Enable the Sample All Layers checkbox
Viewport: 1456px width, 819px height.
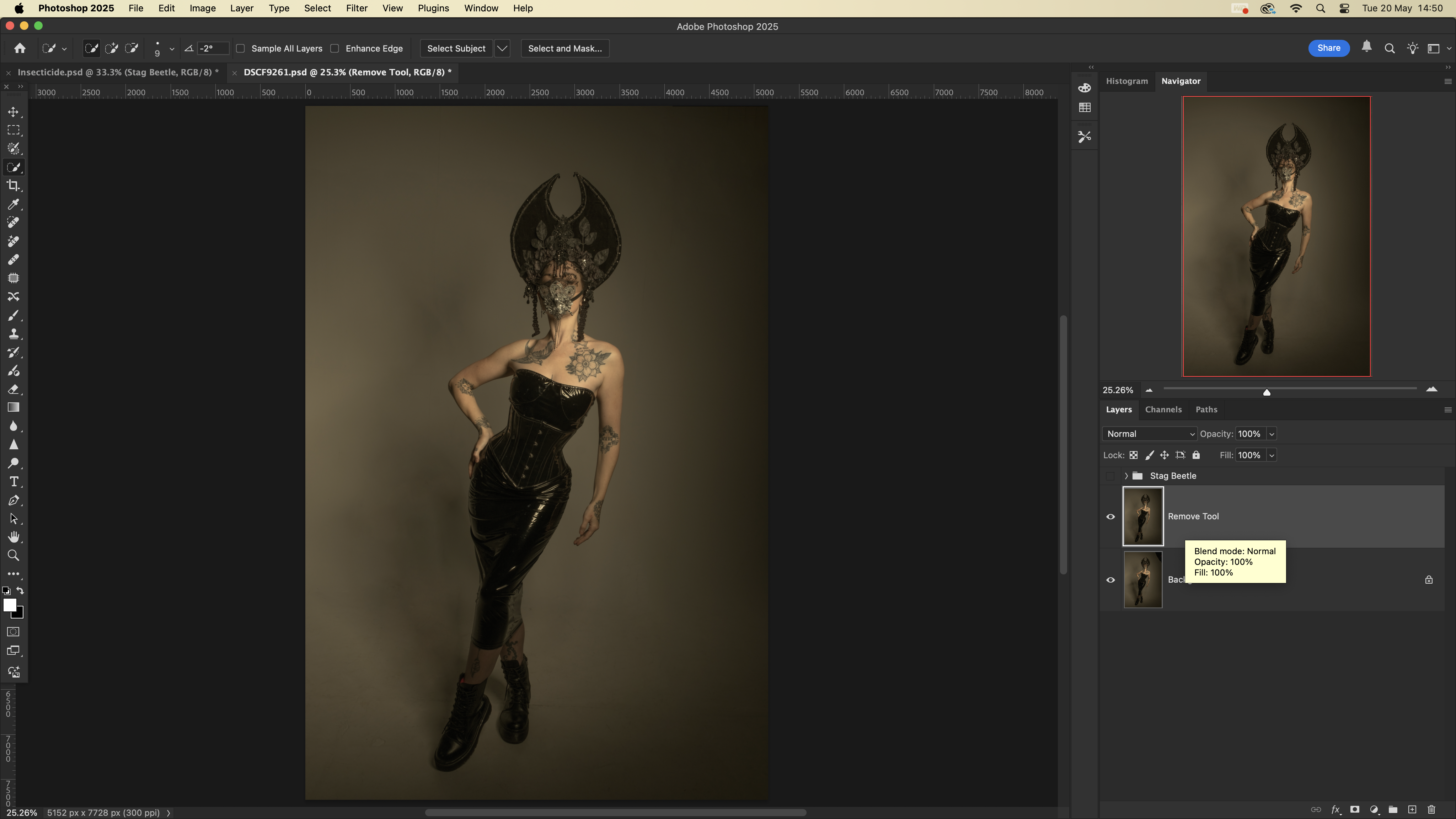(241, 49)
